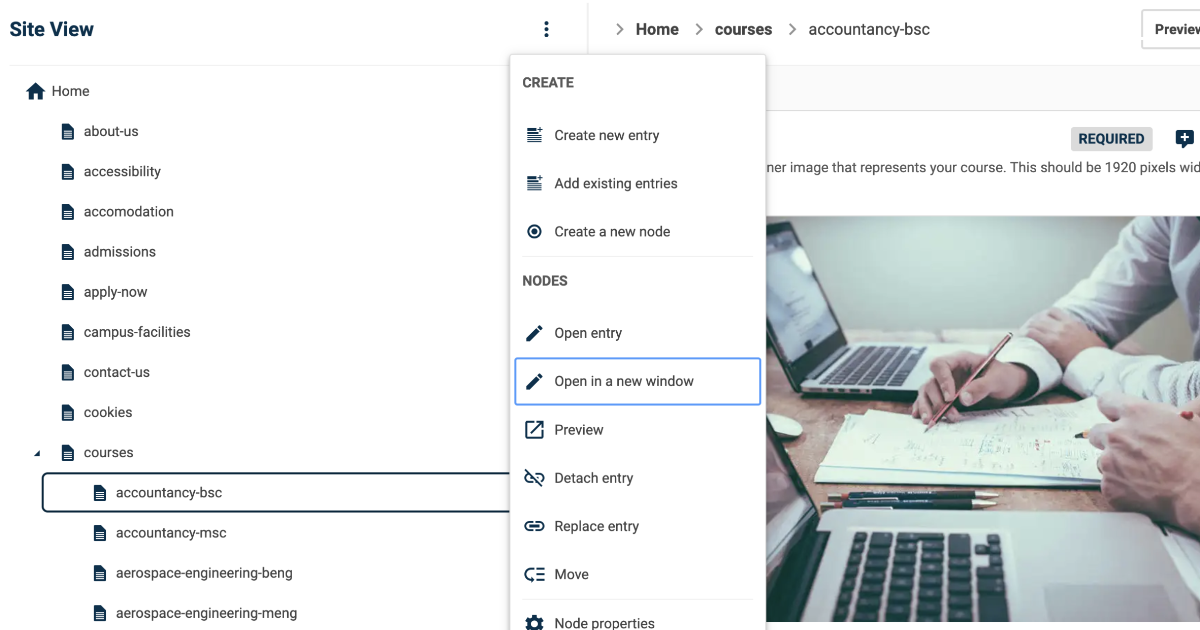The height and width of the screenshot is (630, 1200).
Task: Click the Move icon in the NODES menu
Action: click(533, 574)
